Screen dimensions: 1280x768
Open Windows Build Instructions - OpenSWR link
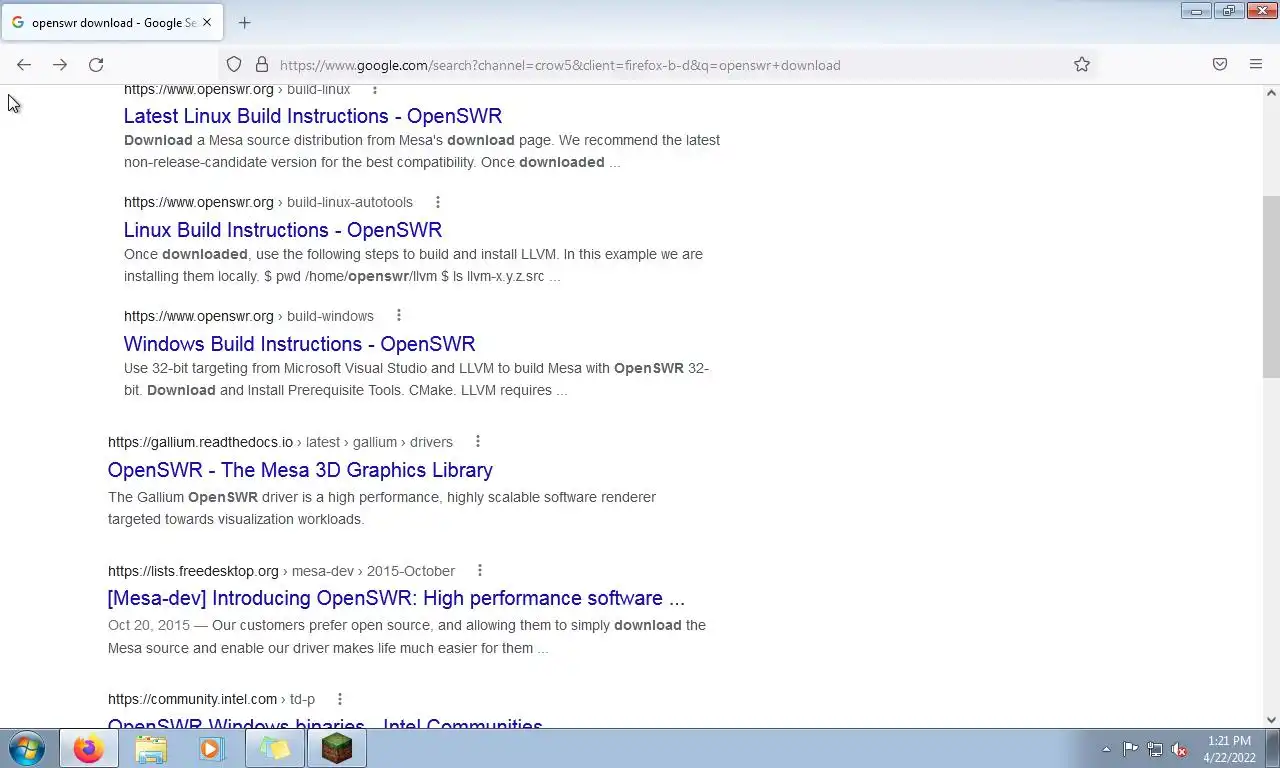click(299, 344)
